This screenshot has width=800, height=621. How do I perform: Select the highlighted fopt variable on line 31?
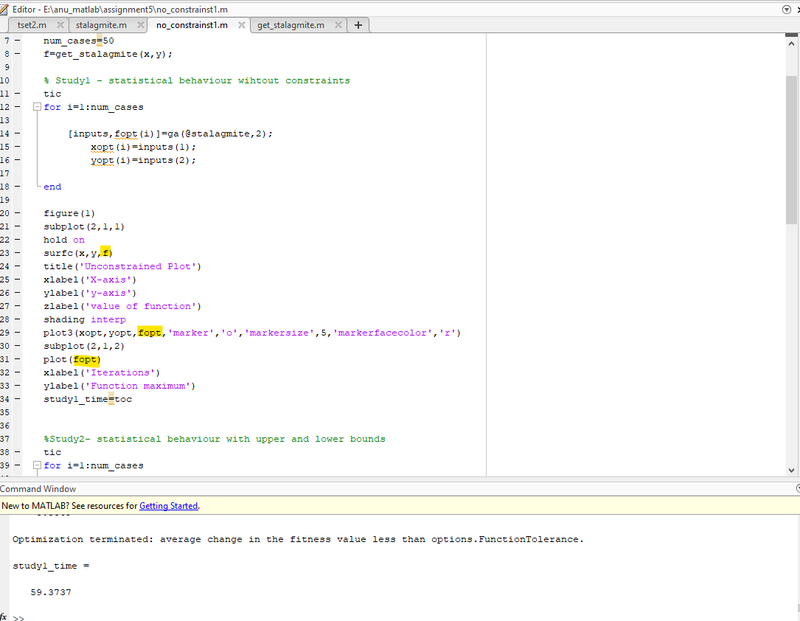pos(85,359)
